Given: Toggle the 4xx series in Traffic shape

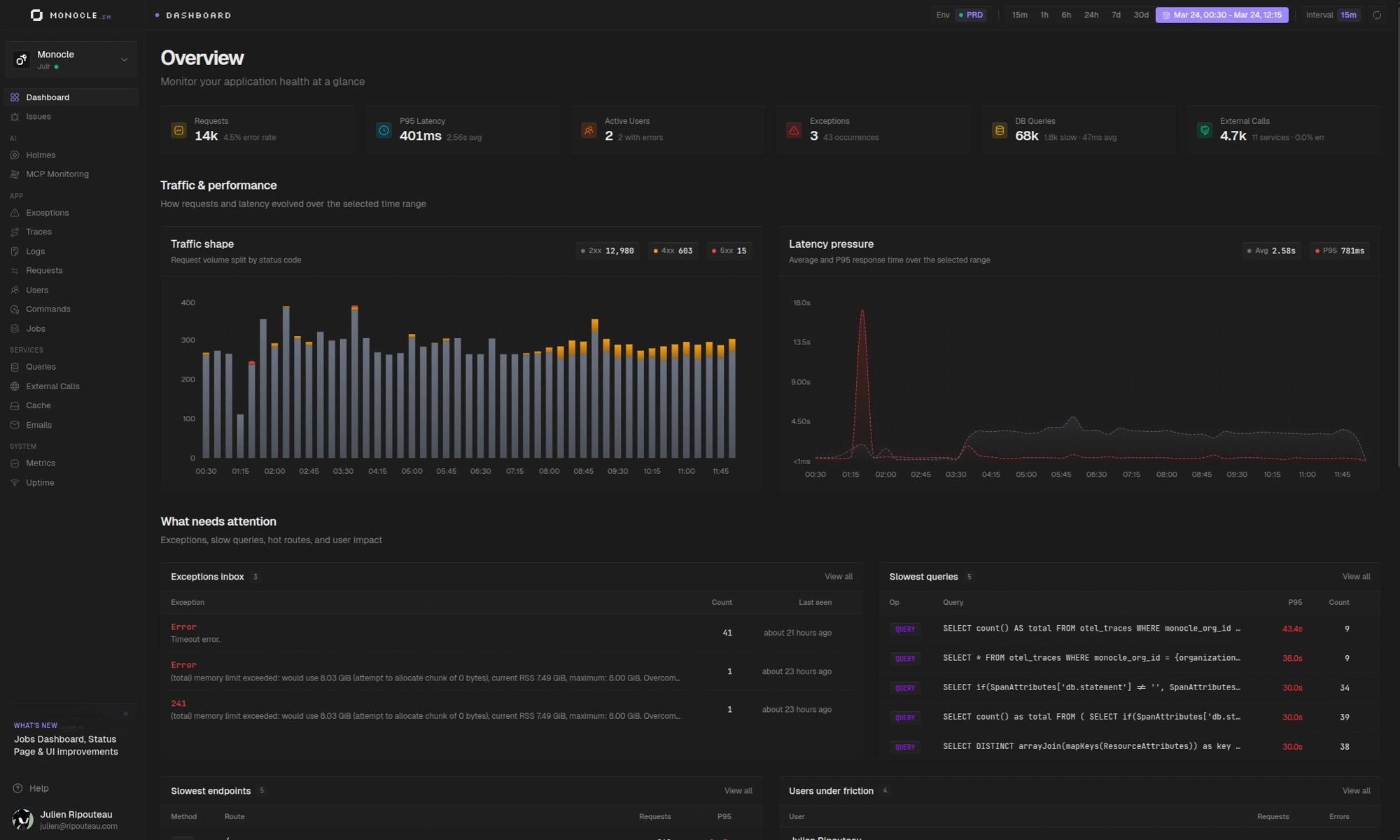Looking at the screenshot, I should click(672, 251).
